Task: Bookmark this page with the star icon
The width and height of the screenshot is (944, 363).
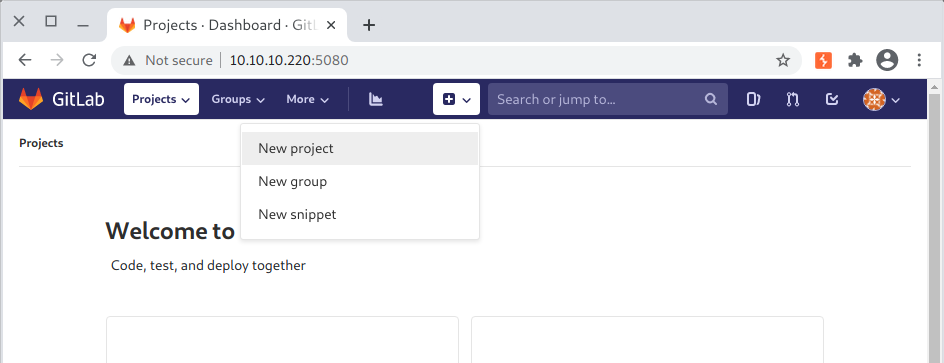Action: click(783, 60)
